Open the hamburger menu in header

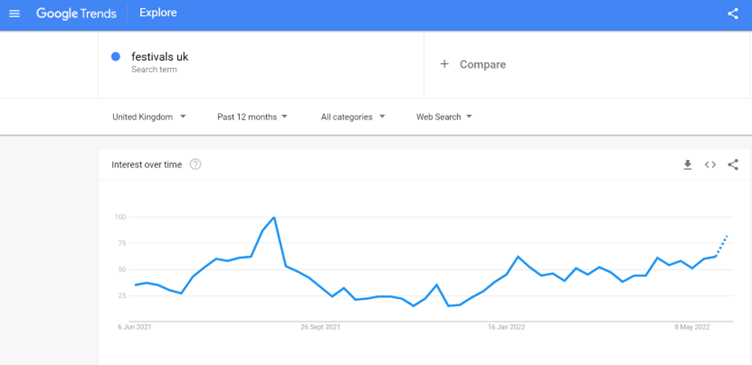click(14, 13)
